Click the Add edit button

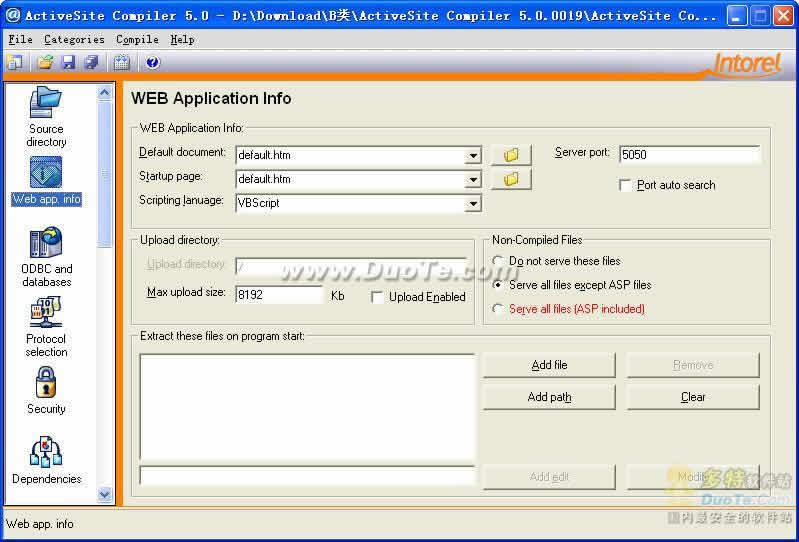pos(549,477)
